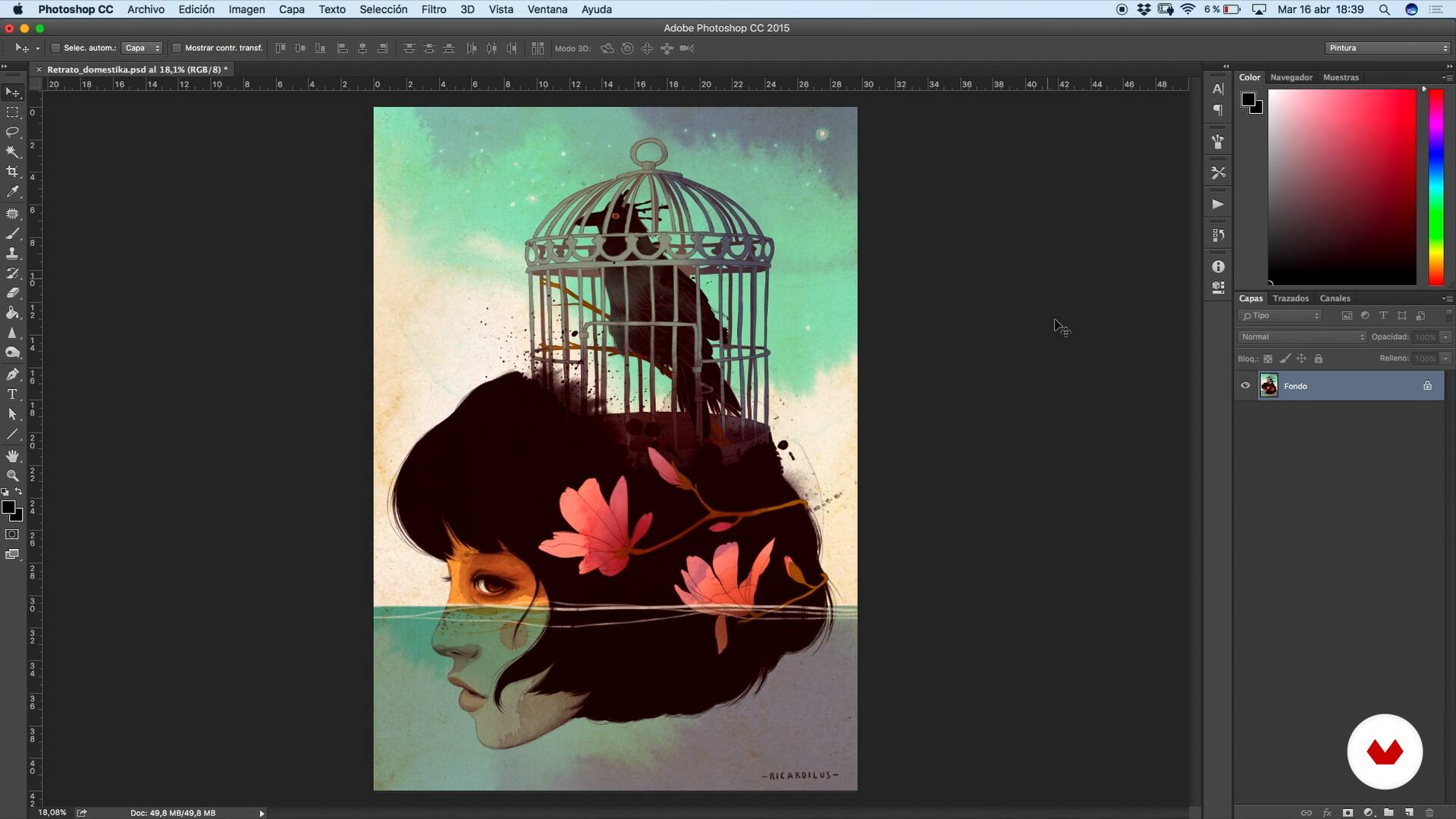This screenshot has height=819, width=1456.
Task: Switch to the Navegador tab
Action: pyautogui.click(x=1291, y=77)
